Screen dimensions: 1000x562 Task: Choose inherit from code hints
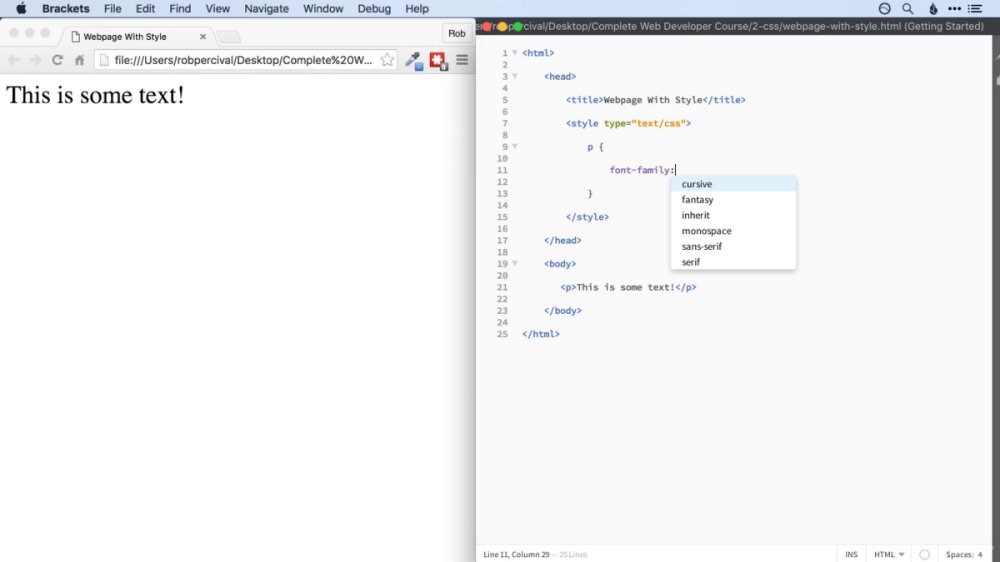tap(733, 215)
